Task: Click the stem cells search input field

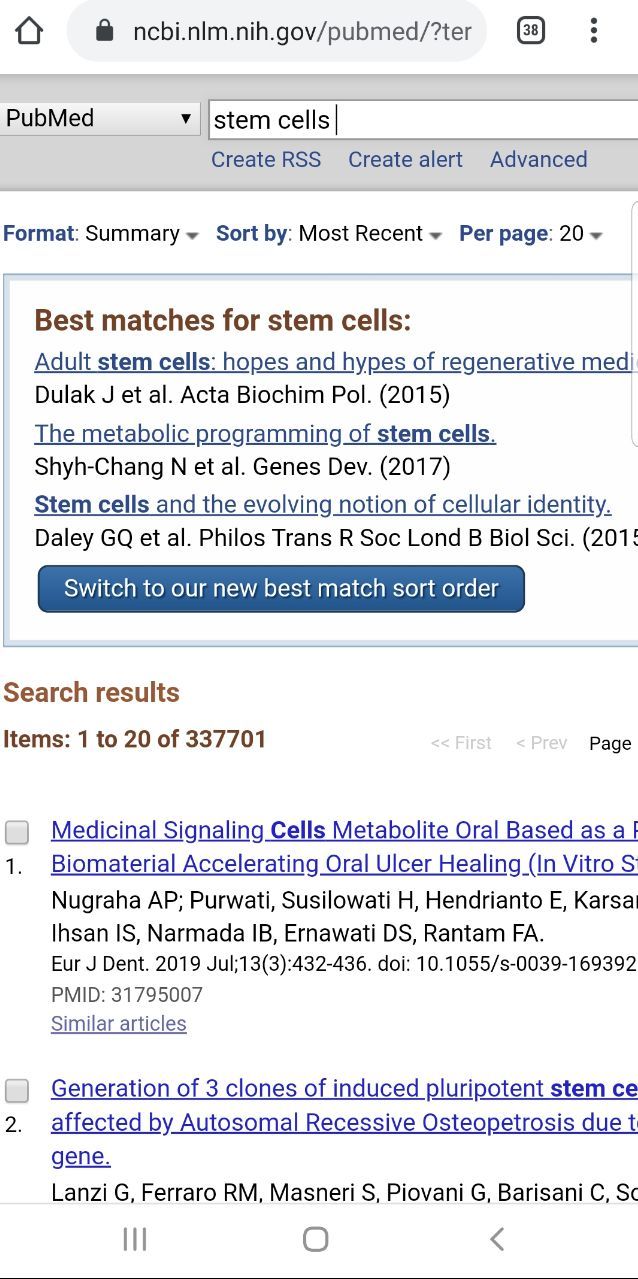Action: point(423,120)
